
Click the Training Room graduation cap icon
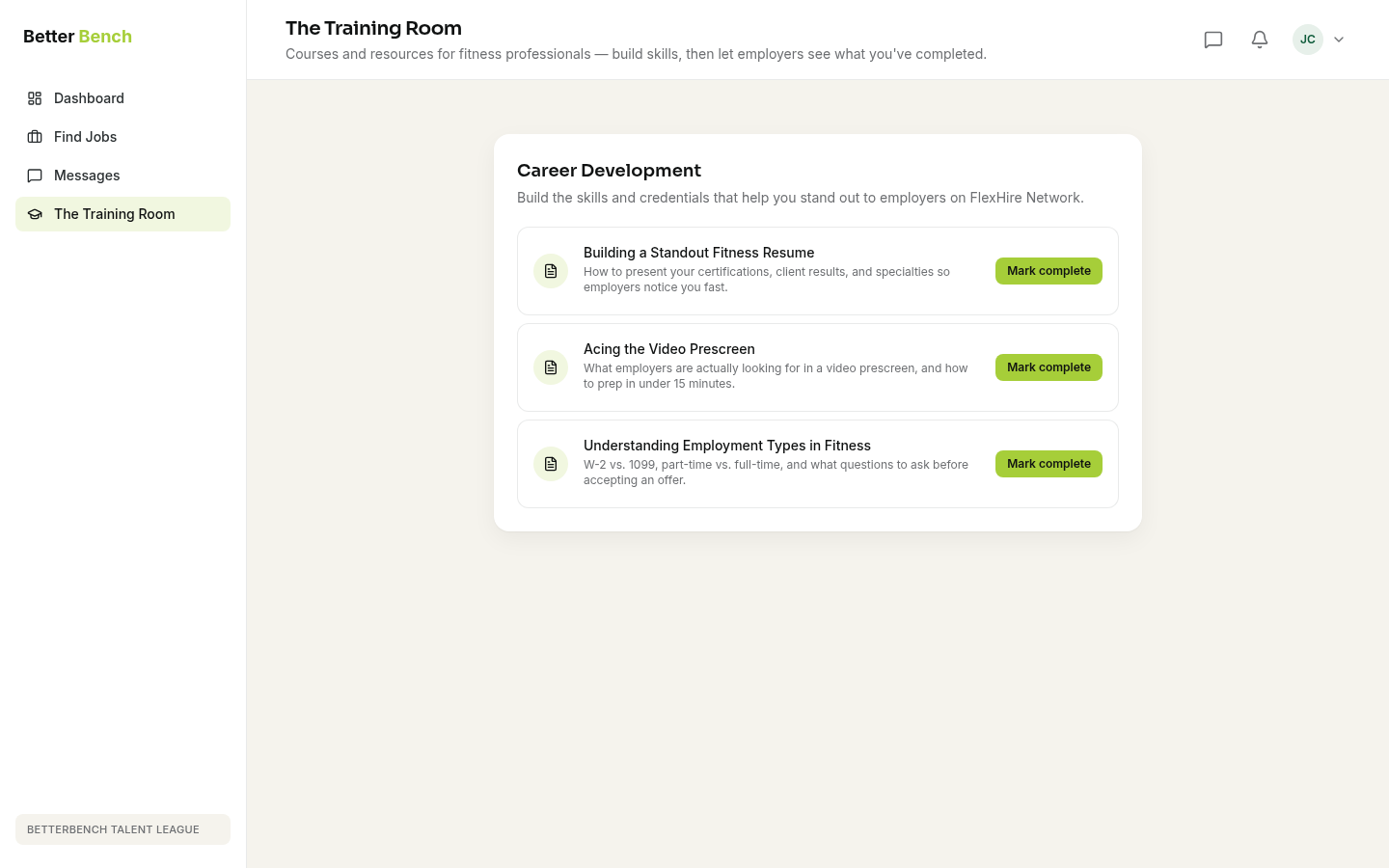pyautogui.click(x=35, y=214)
